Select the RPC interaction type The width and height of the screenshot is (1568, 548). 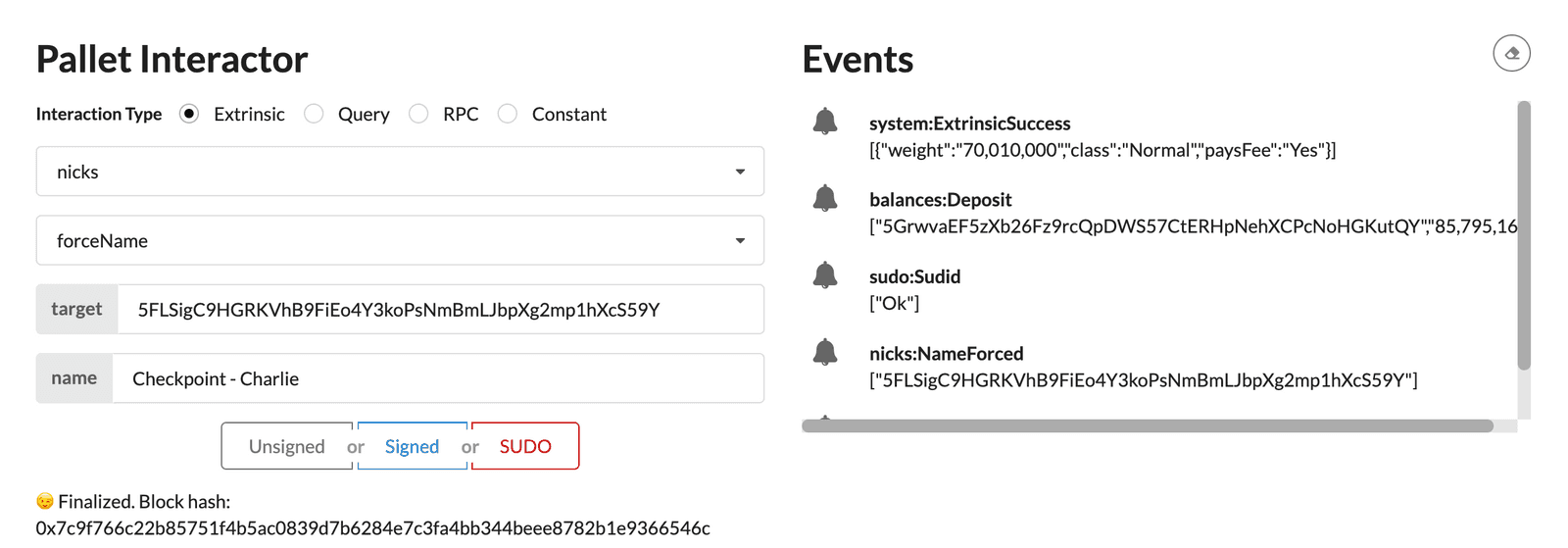click(418, 114)
